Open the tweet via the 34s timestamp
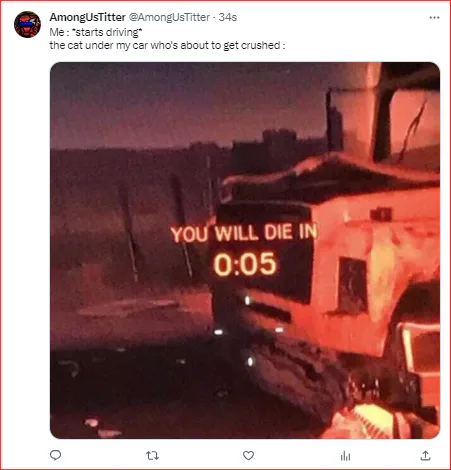451x470 pixels. [228, 17]
